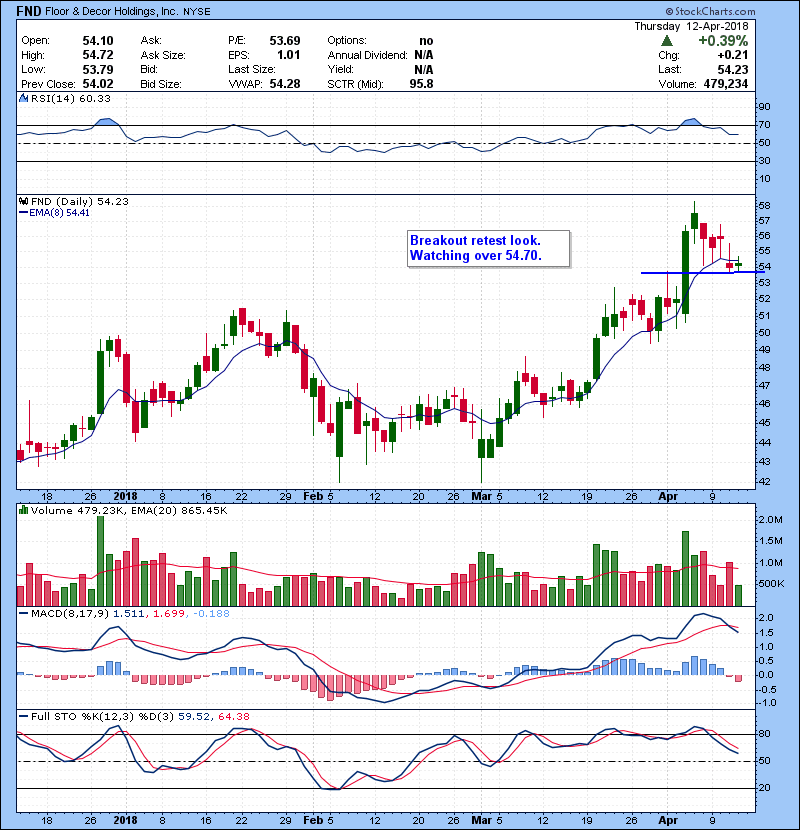Click the +0.39% percent change value

[x=723, y=41]
